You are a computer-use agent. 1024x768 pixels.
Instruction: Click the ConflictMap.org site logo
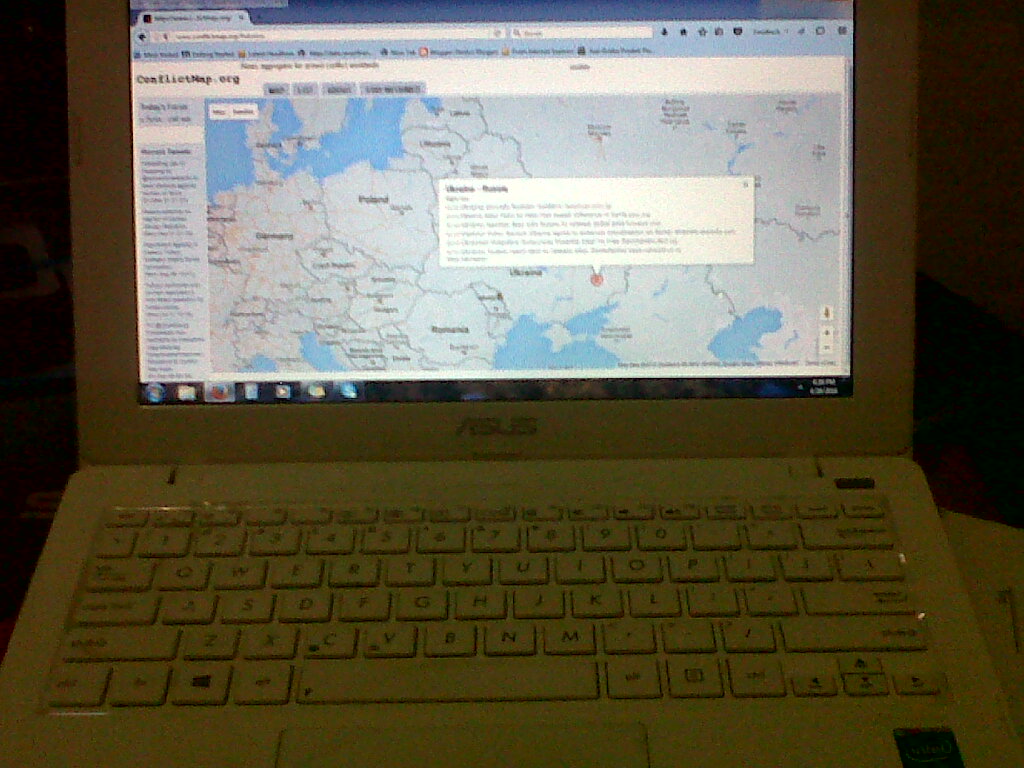(188, 79)
